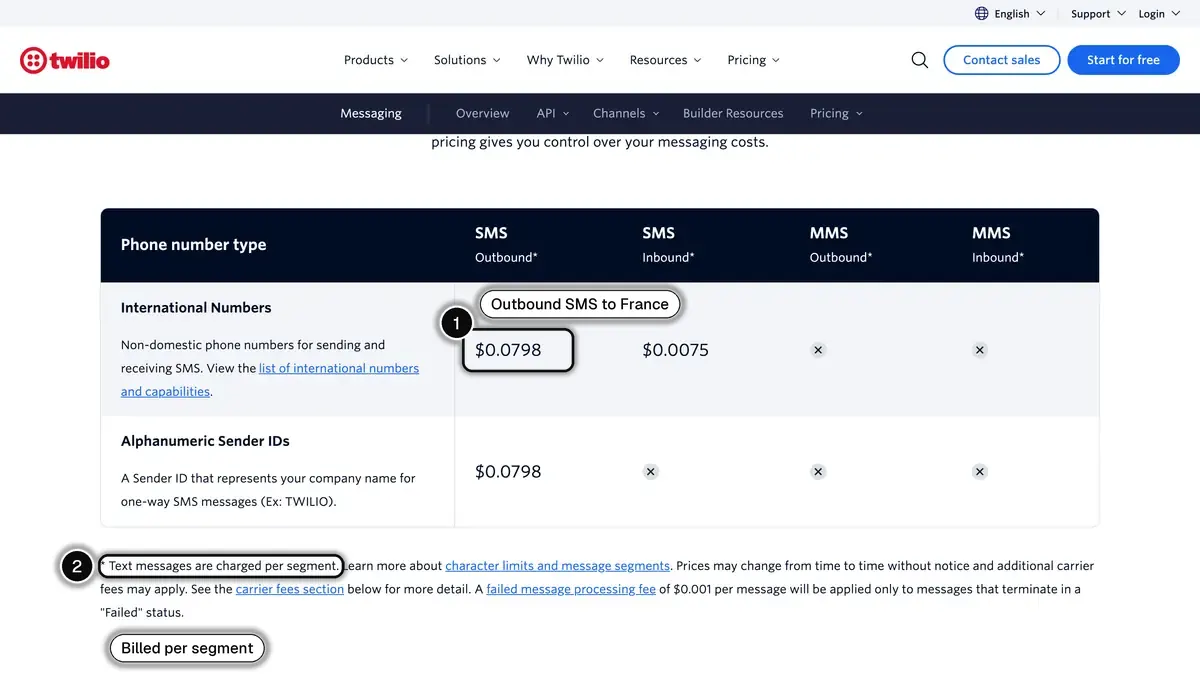Click the International Numbers row title
1200x675 pixels.
pyautogui.click(x=196, y=308)
